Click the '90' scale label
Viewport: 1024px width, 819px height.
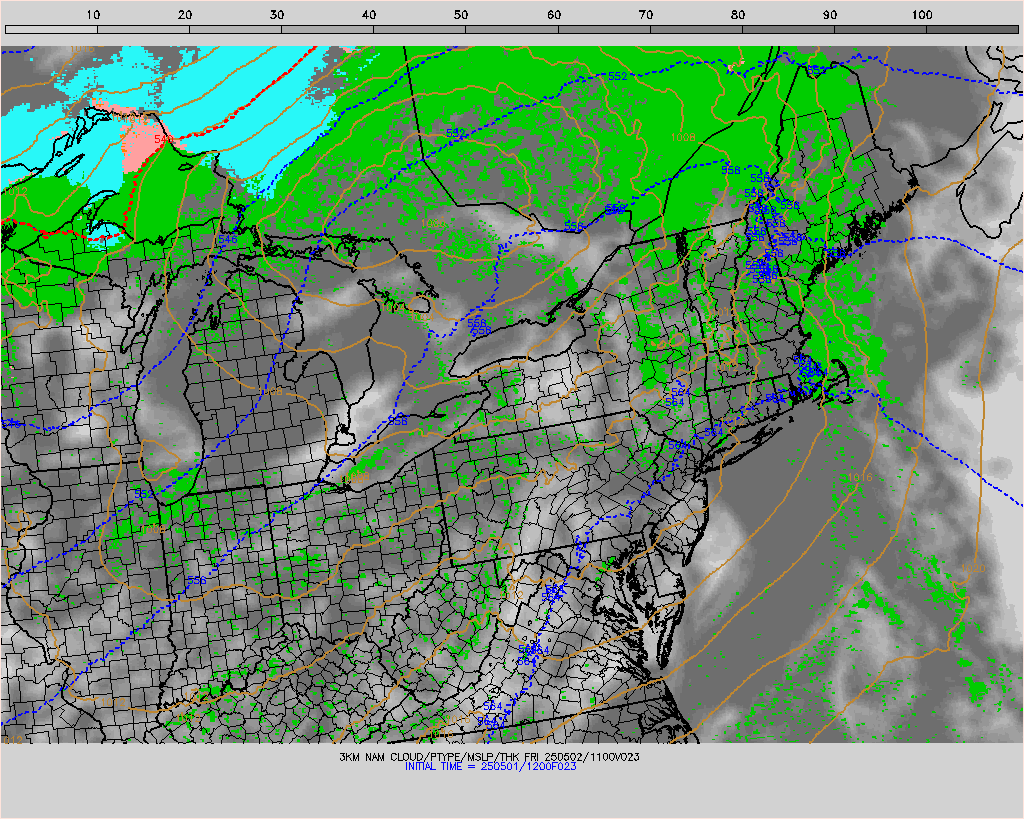(x=830, y=14)
